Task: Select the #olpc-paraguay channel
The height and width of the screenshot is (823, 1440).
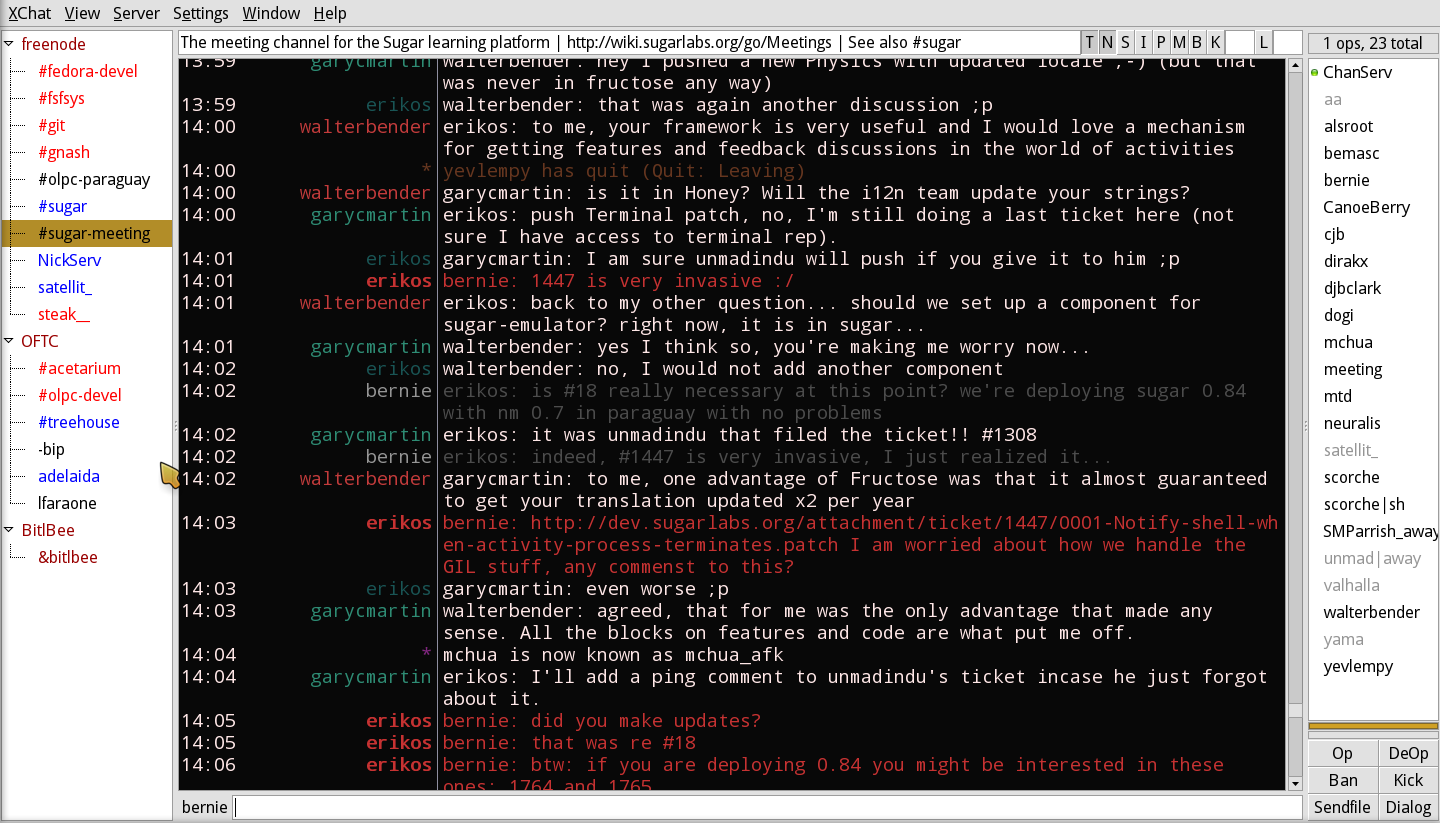Action: (94, 179)
